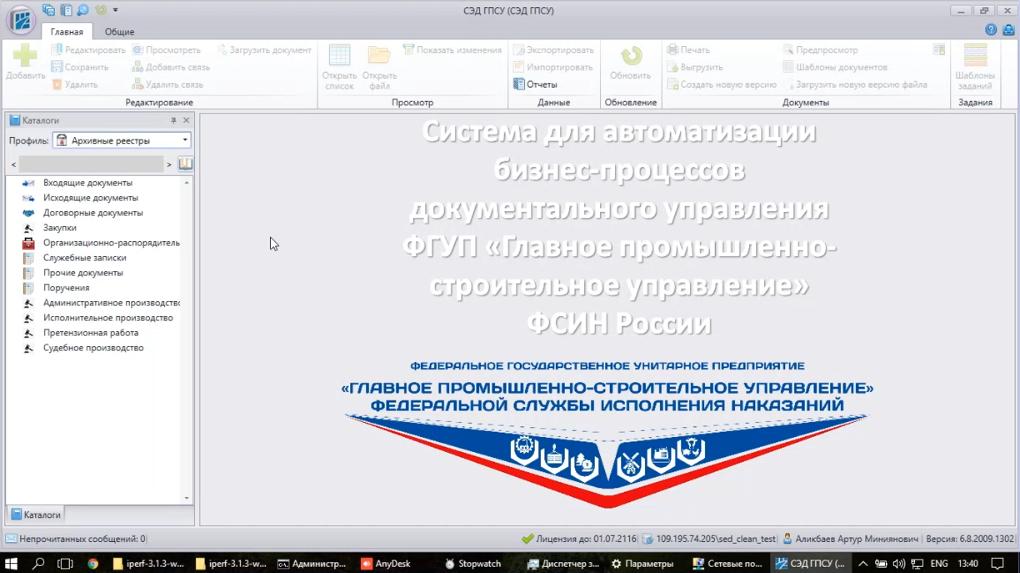Viewport: 1020px width, 573px height.
Task: Open the Windows Start menu
Action: [11, 563]
